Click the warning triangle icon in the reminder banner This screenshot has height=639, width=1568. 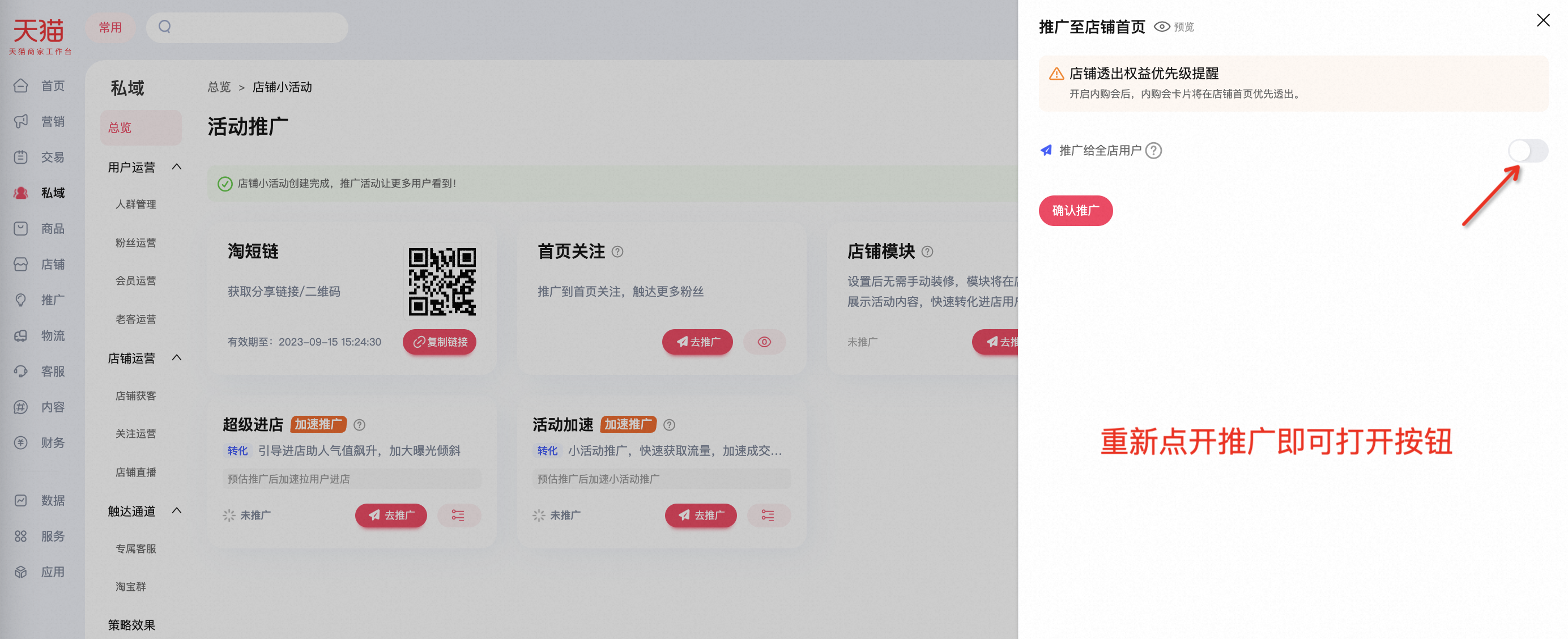[x=1056, y=74]
